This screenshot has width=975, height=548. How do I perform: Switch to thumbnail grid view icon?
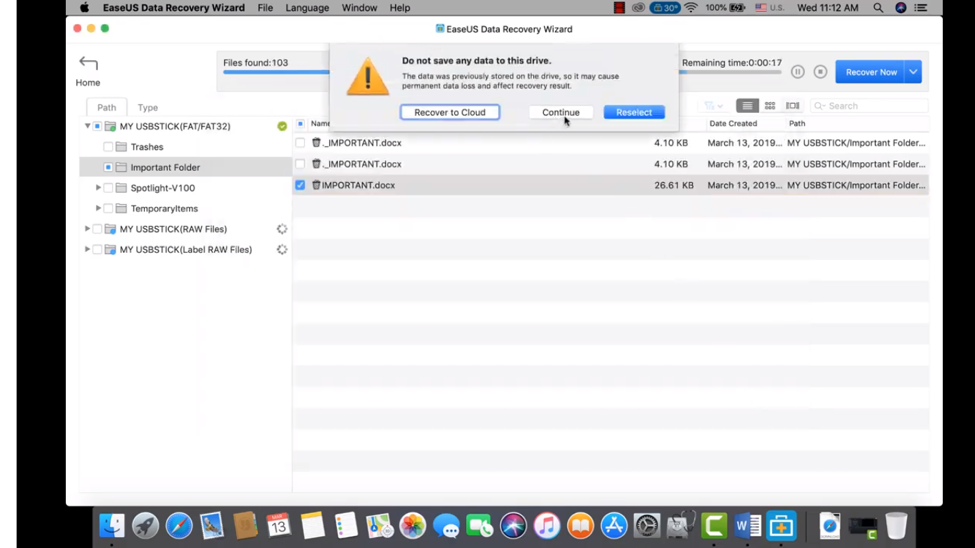click(x=770, y=106)
